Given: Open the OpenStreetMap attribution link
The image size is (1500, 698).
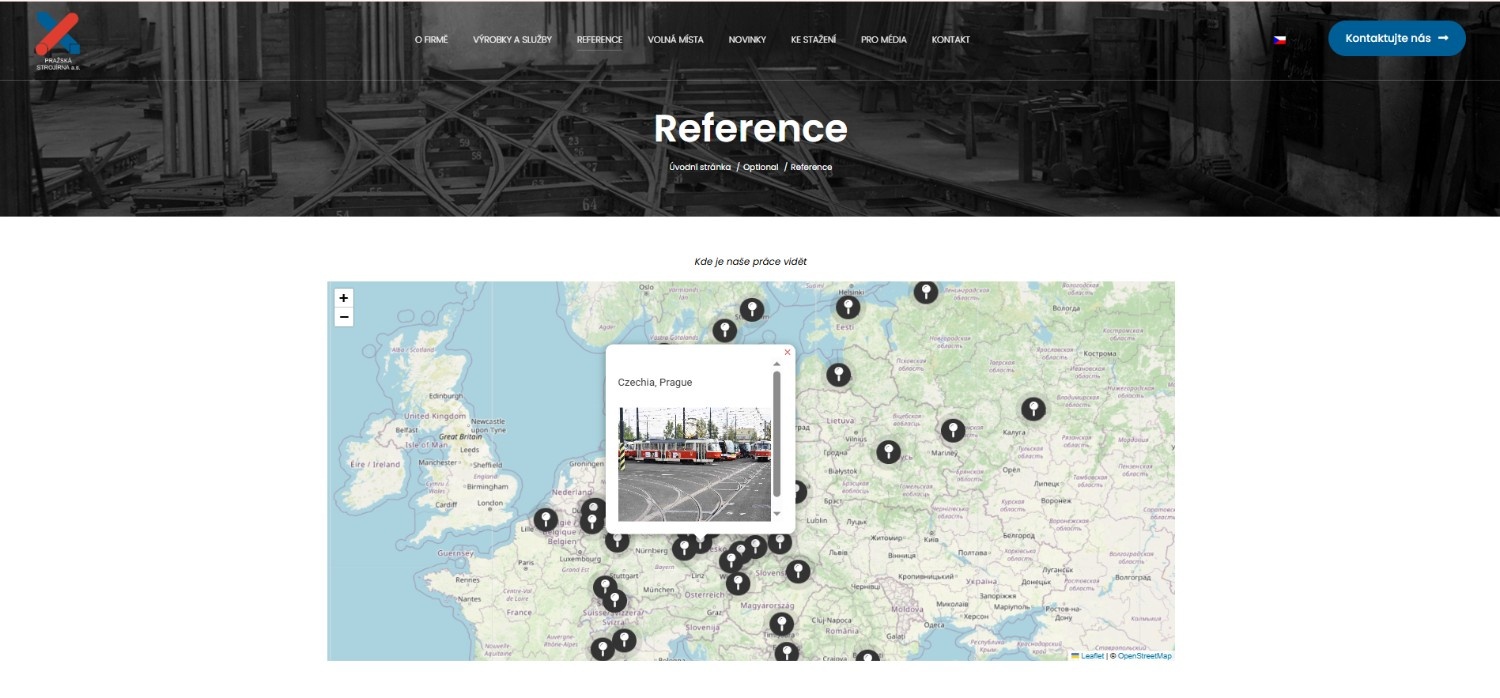Looking at the screenshot, I should [x=1144, y=656].
